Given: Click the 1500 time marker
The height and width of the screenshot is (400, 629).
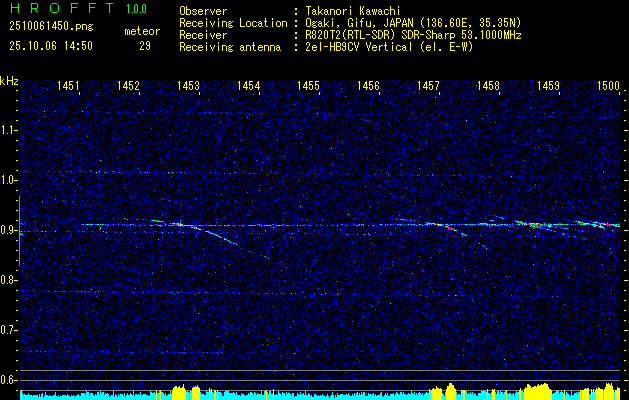Looking at the screenshot, I should (609, 85).
